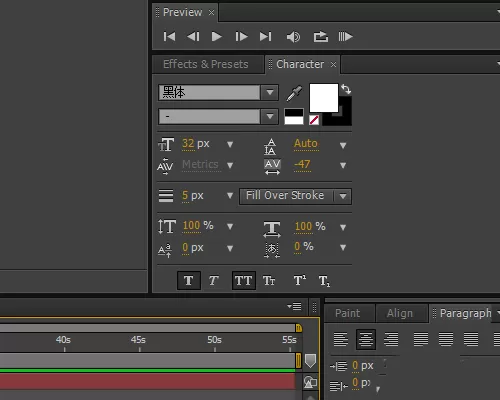Click the red layer duration bar

(x=147, y=381)
